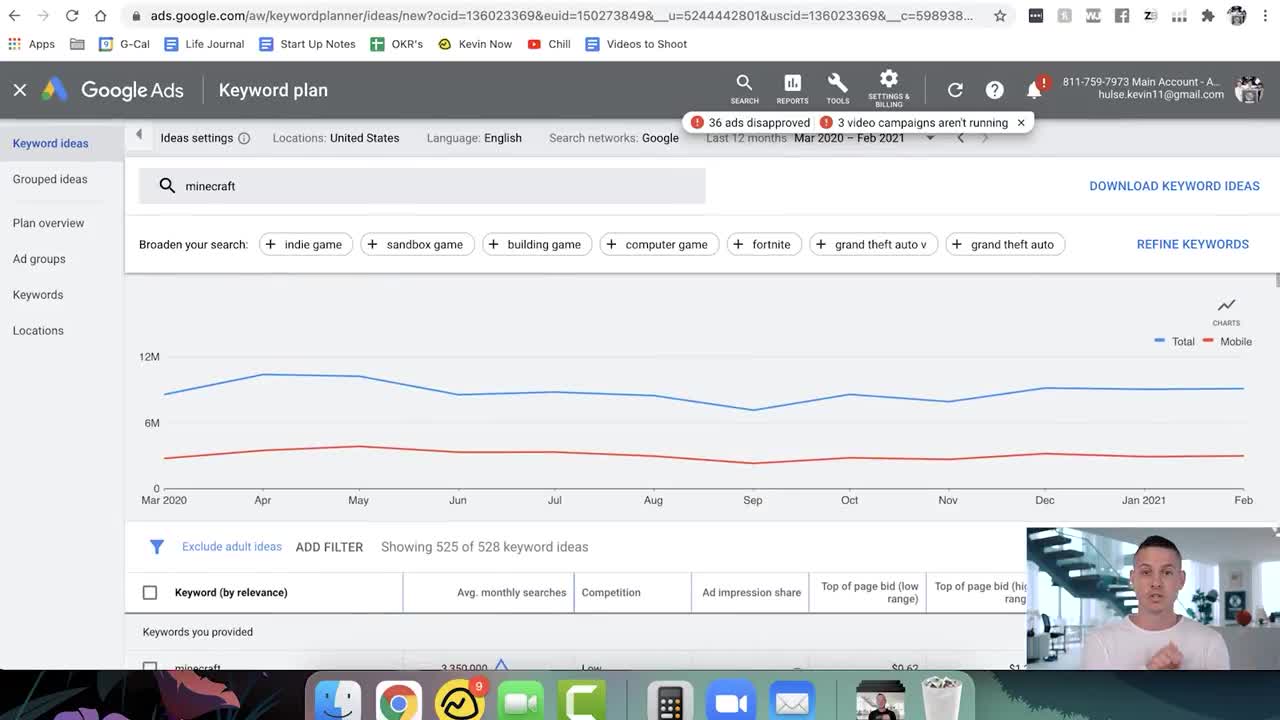This screenshot has height=720, width=1280.
Task: Dismiss the ads disapproved notification
Action: (x=1021, y=122)
